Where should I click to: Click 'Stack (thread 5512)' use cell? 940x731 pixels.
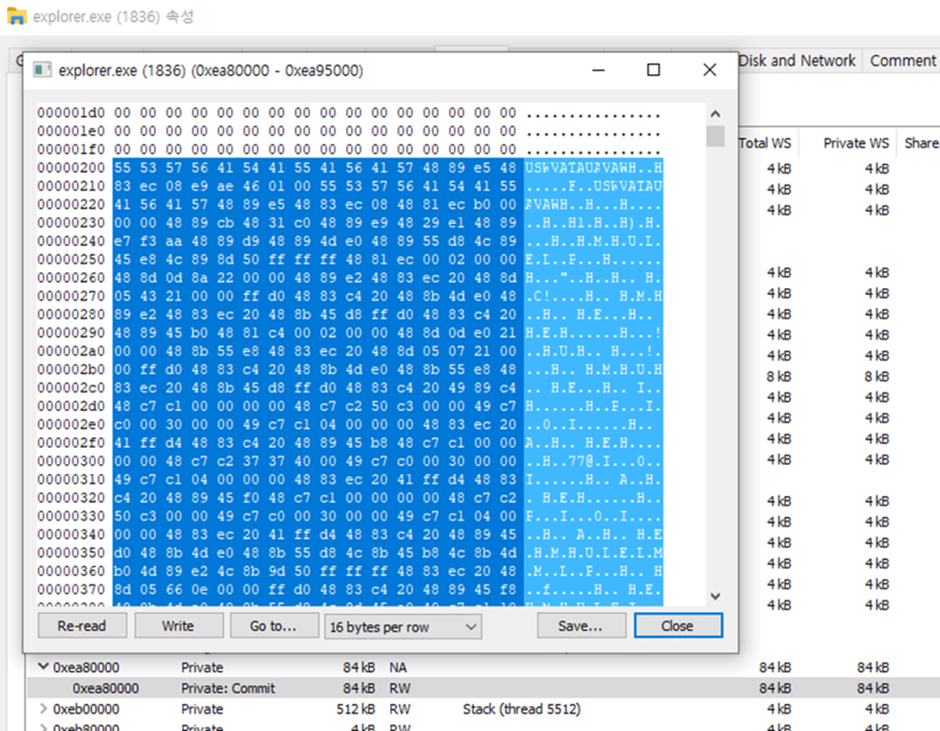[522, 709]
